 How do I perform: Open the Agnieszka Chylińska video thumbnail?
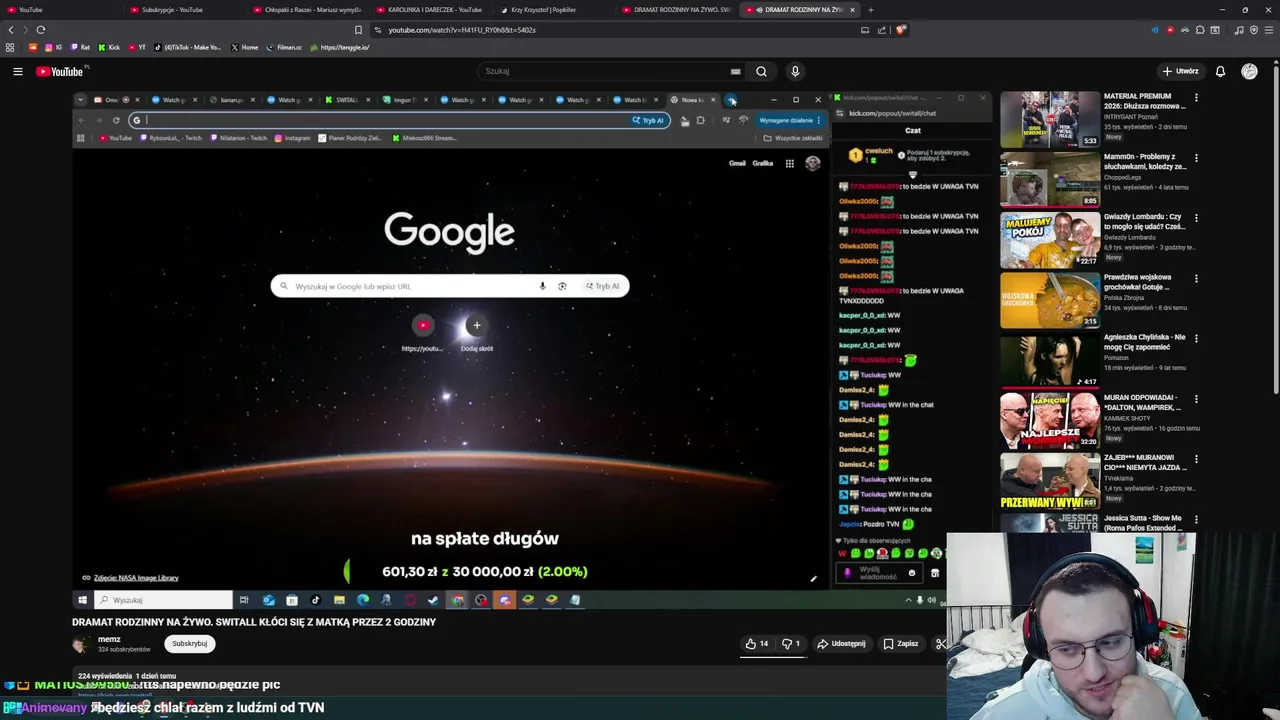1049,360
